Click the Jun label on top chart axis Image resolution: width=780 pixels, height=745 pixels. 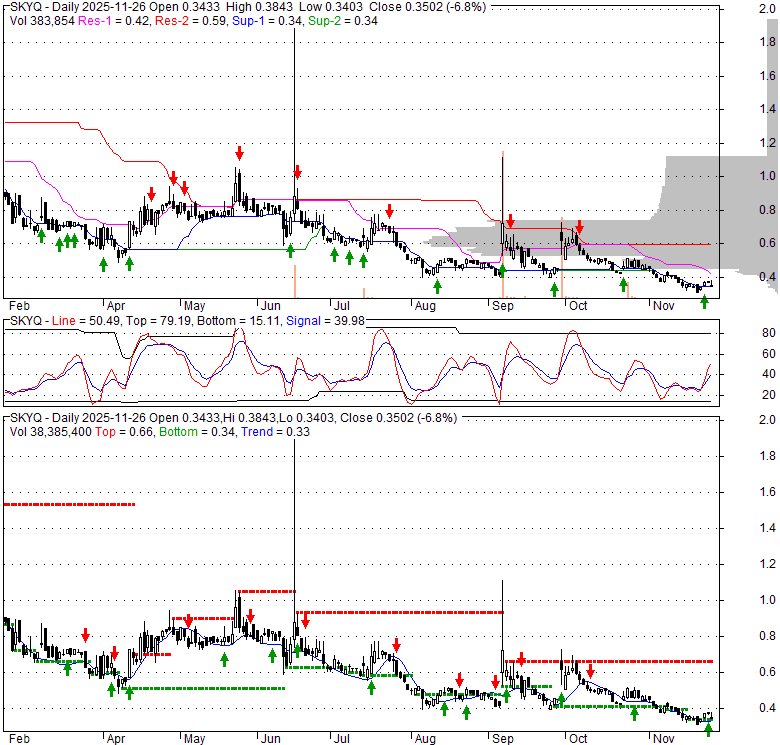pos(271,305)
